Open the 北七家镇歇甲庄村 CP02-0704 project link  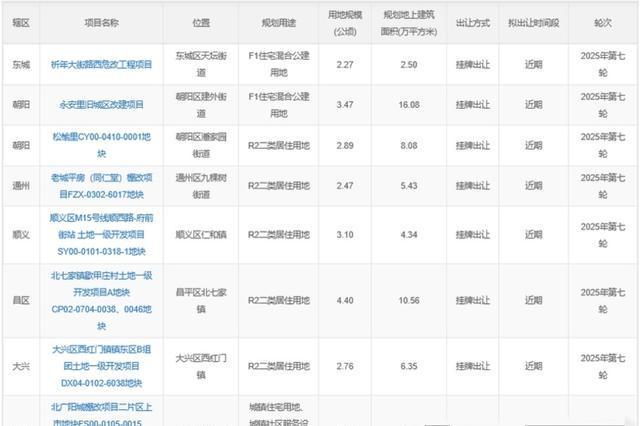pyautogui.click(x=101, y=299)
